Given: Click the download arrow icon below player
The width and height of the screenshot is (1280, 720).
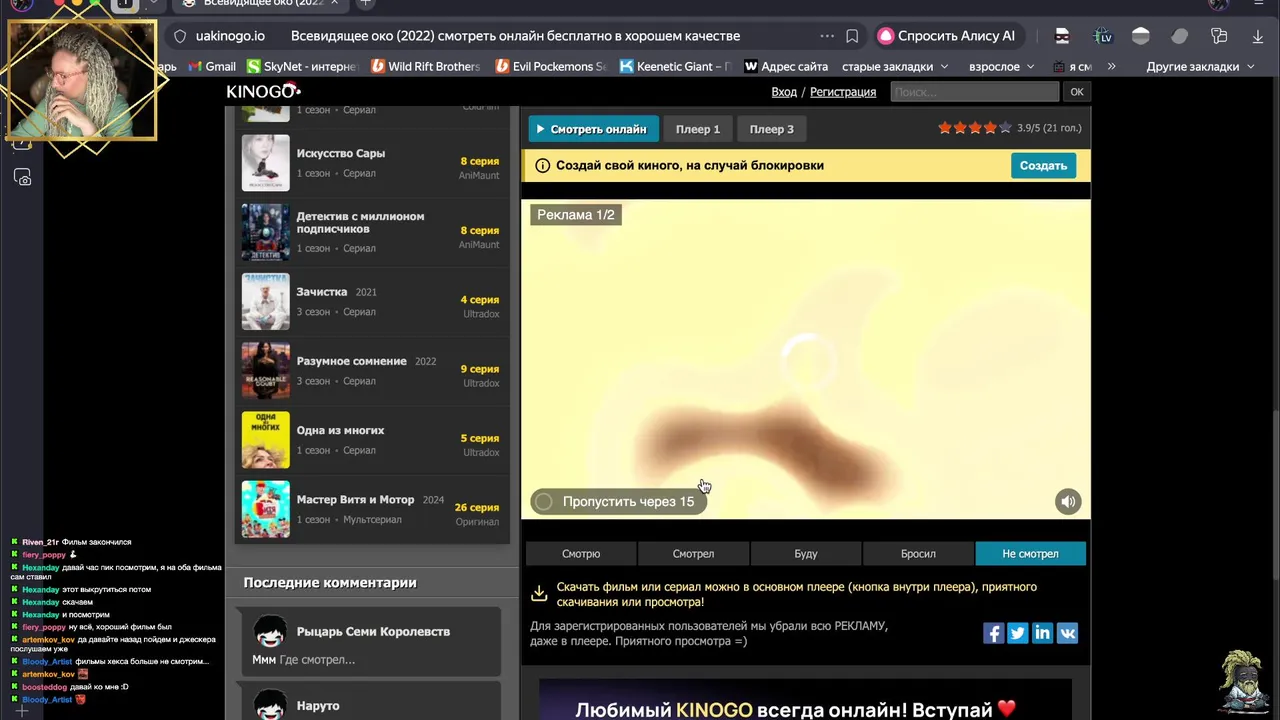Looking at the screenshot, I should point(539,594).
